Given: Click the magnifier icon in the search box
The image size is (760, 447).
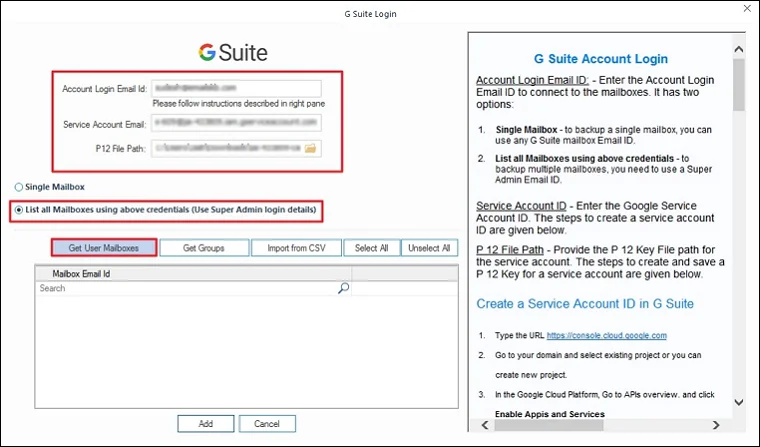Looking at the screenshot, I should coord(344,288).
